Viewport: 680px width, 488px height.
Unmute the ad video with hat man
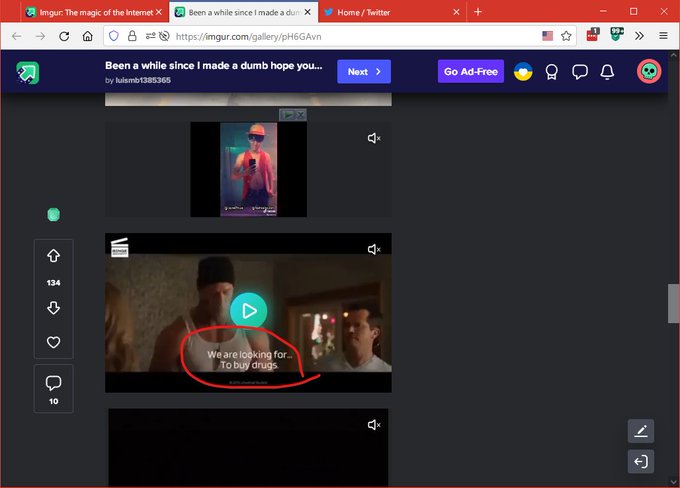coord(374,138)
